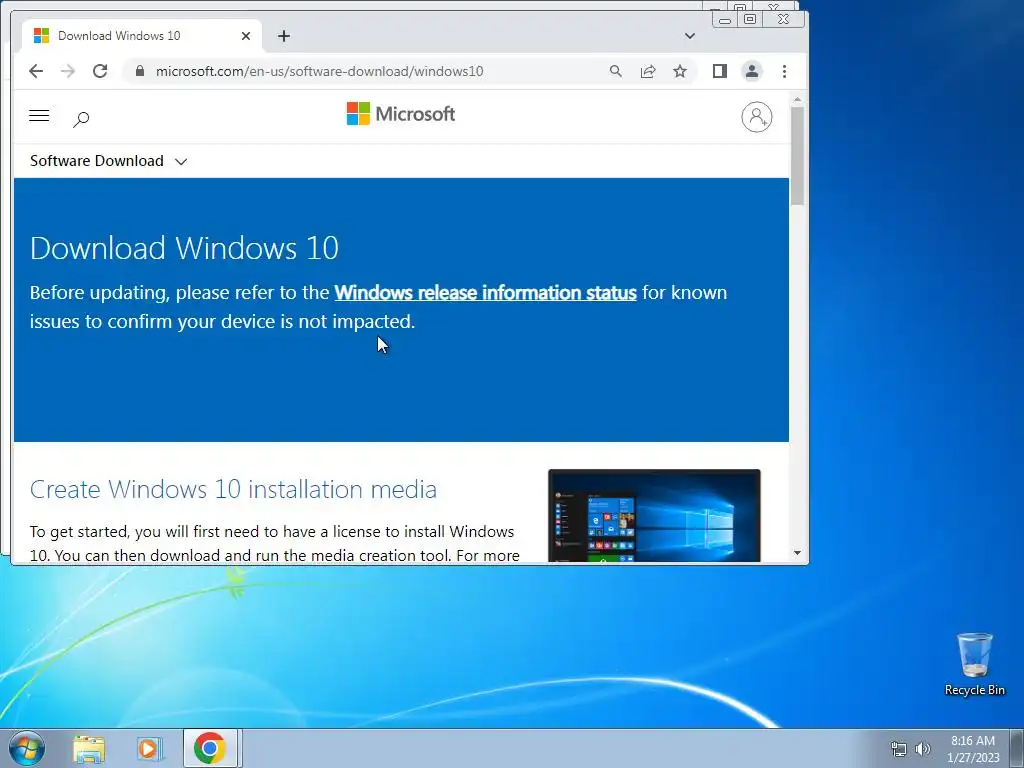
Task: Open a new tab with plus button
Action: click(x=283, y=36)
